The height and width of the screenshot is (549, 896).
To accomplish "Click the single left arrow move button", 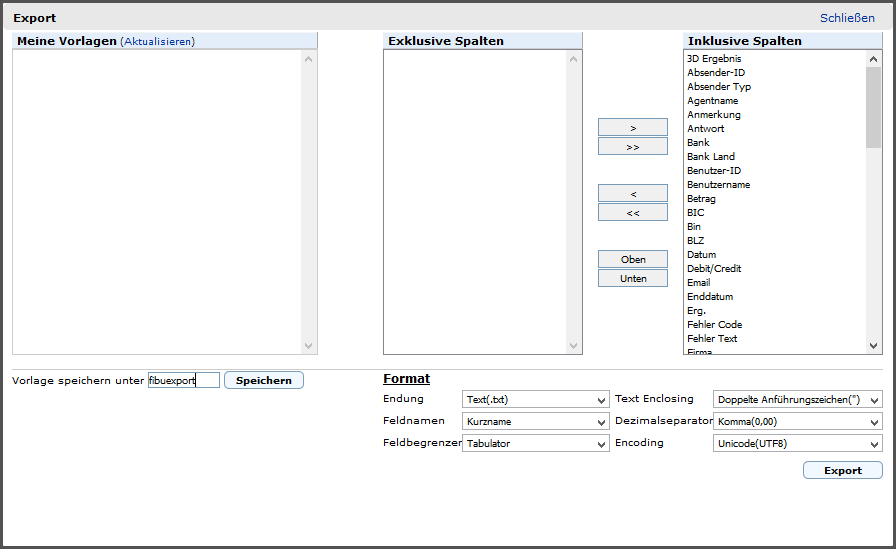I will tap(632, 194).
